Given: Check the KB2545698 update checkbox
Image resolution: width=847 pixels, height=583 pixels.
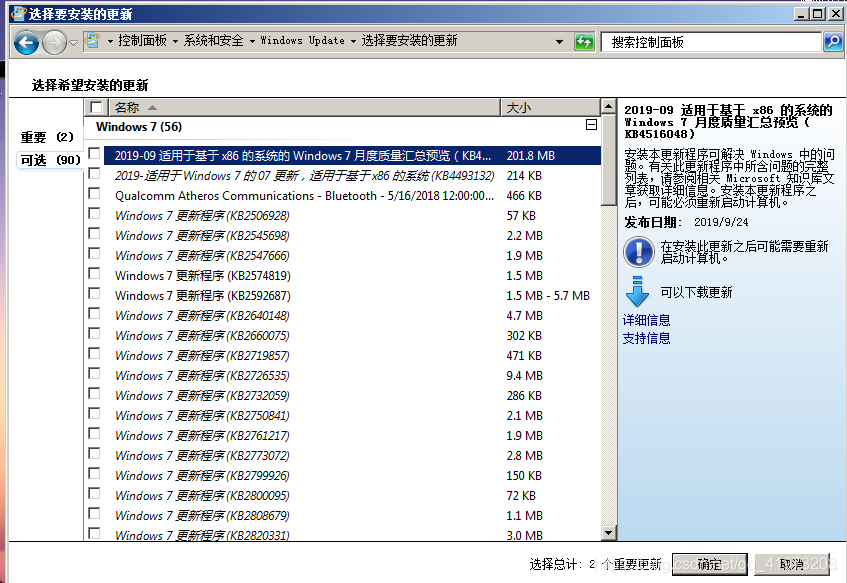Looking at the screenshot, I should point(94,233).
